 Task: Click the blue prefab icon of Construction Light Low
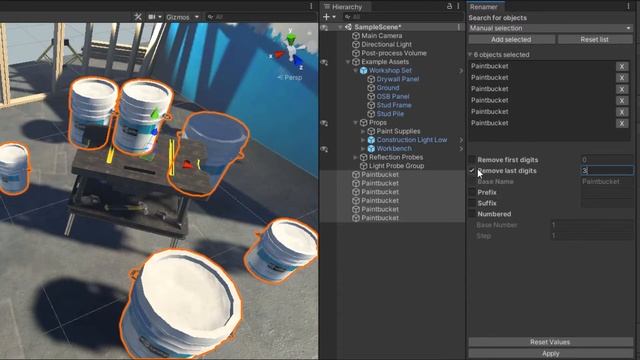371,140
